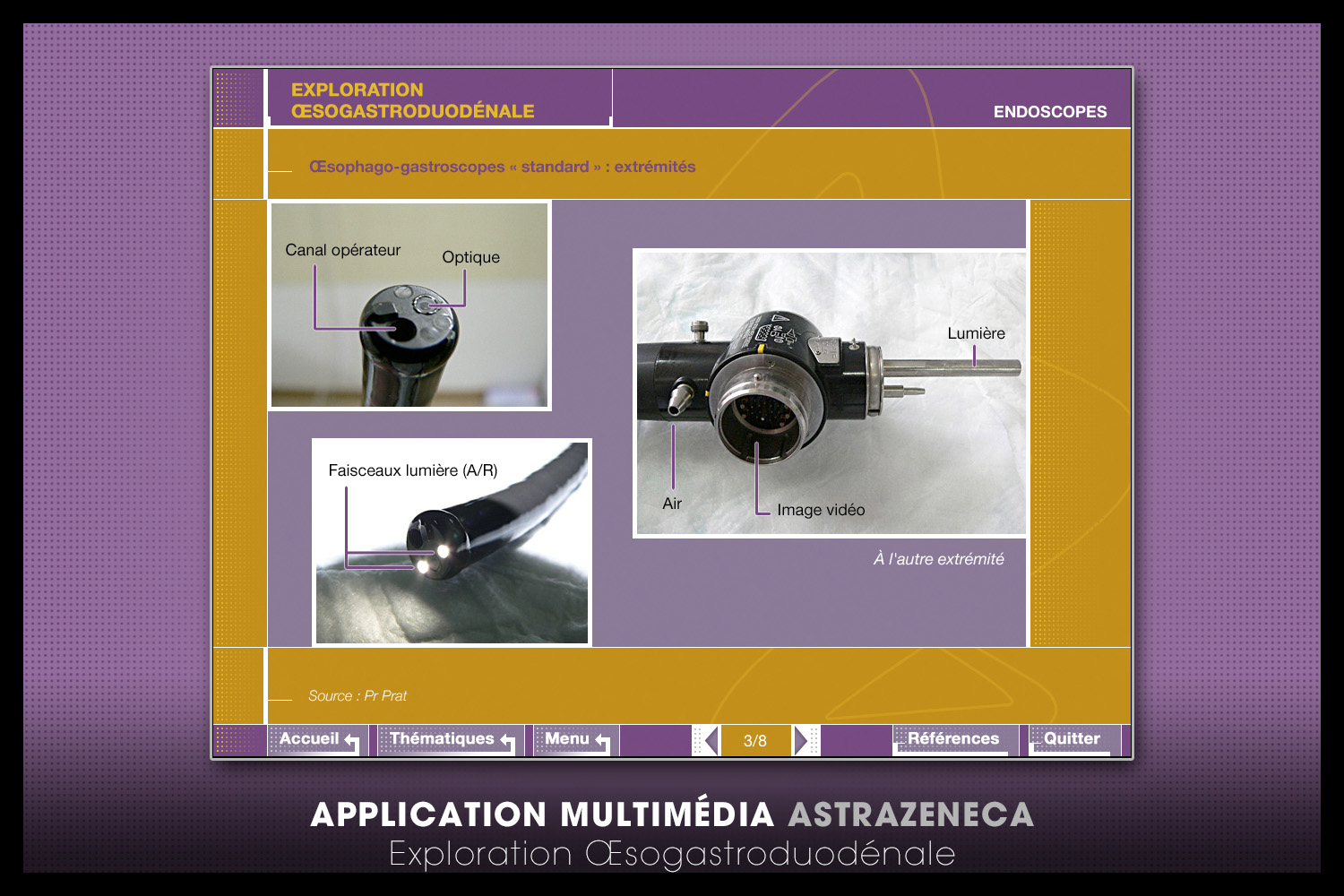Open the Menu navigation button
The image size is (1344, 896).
(x=572, y=739)
